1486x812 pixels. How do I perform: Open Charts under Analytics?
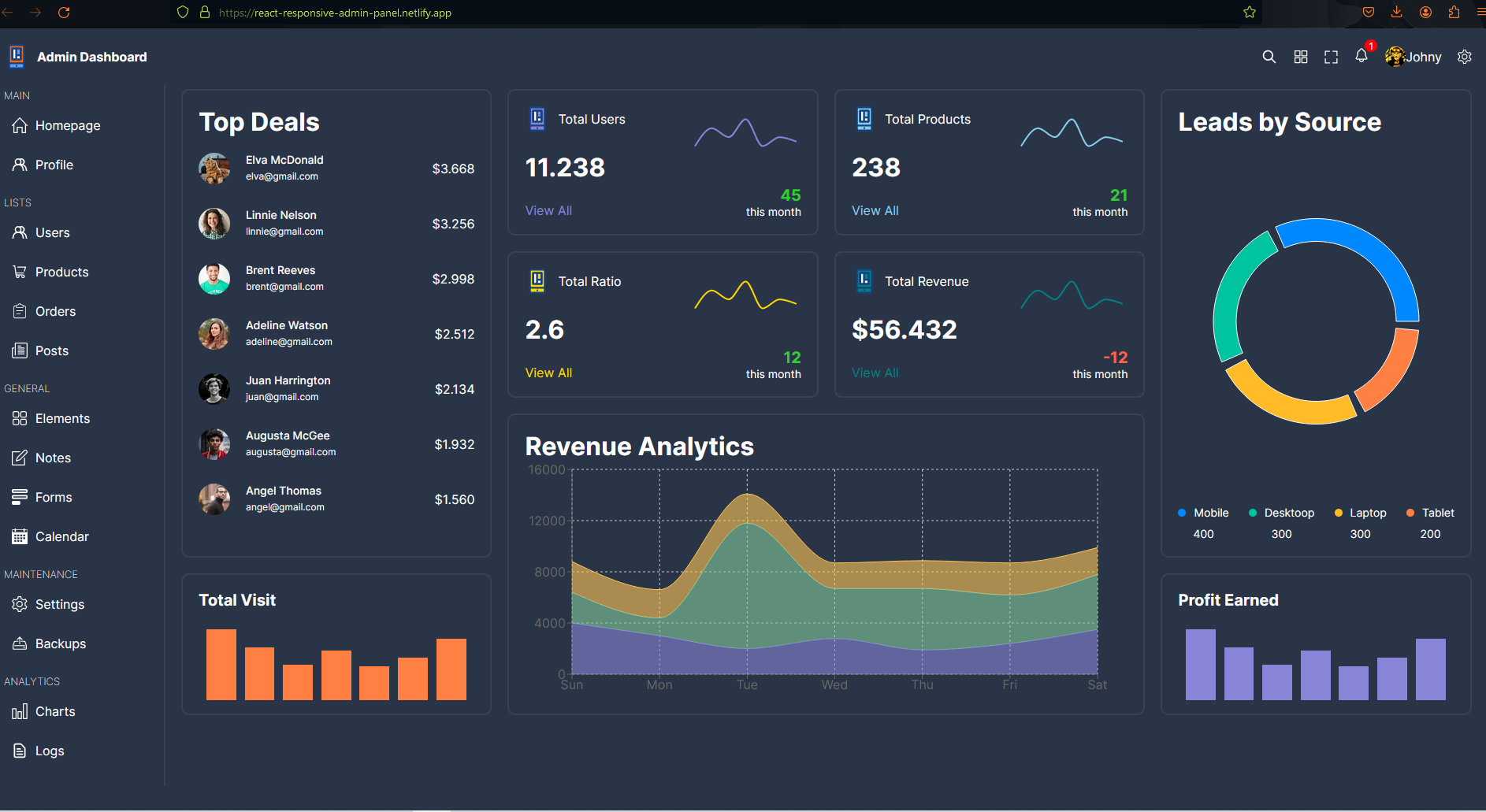pos(55,711)
